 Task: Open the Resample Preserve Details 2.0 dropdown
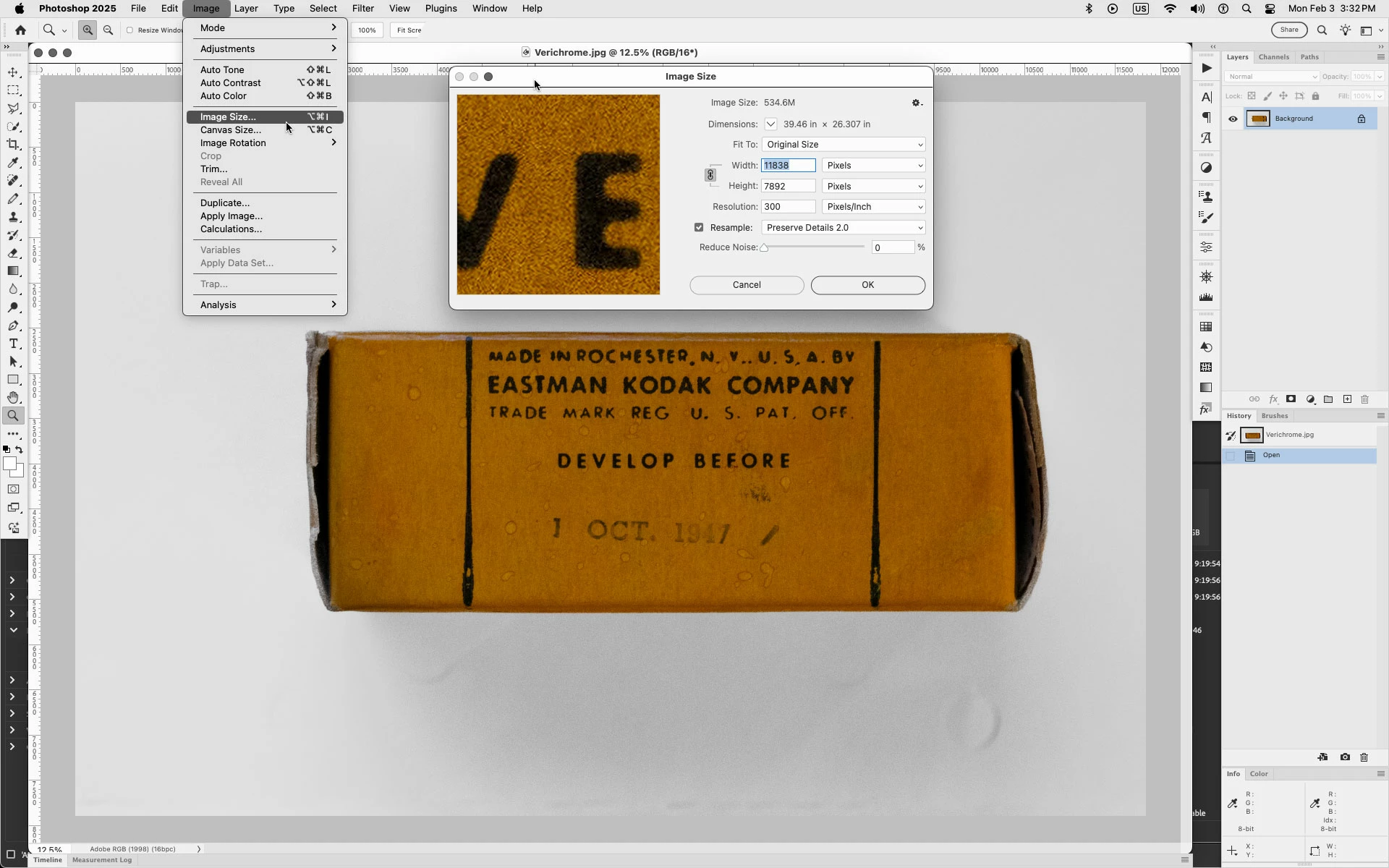coord(844,228)
